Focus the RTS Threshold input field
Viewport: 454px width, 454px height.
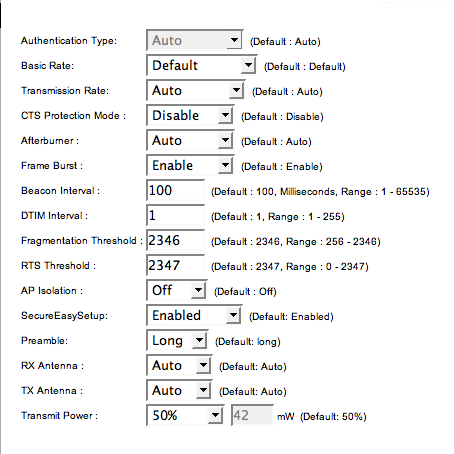point(175,265)
